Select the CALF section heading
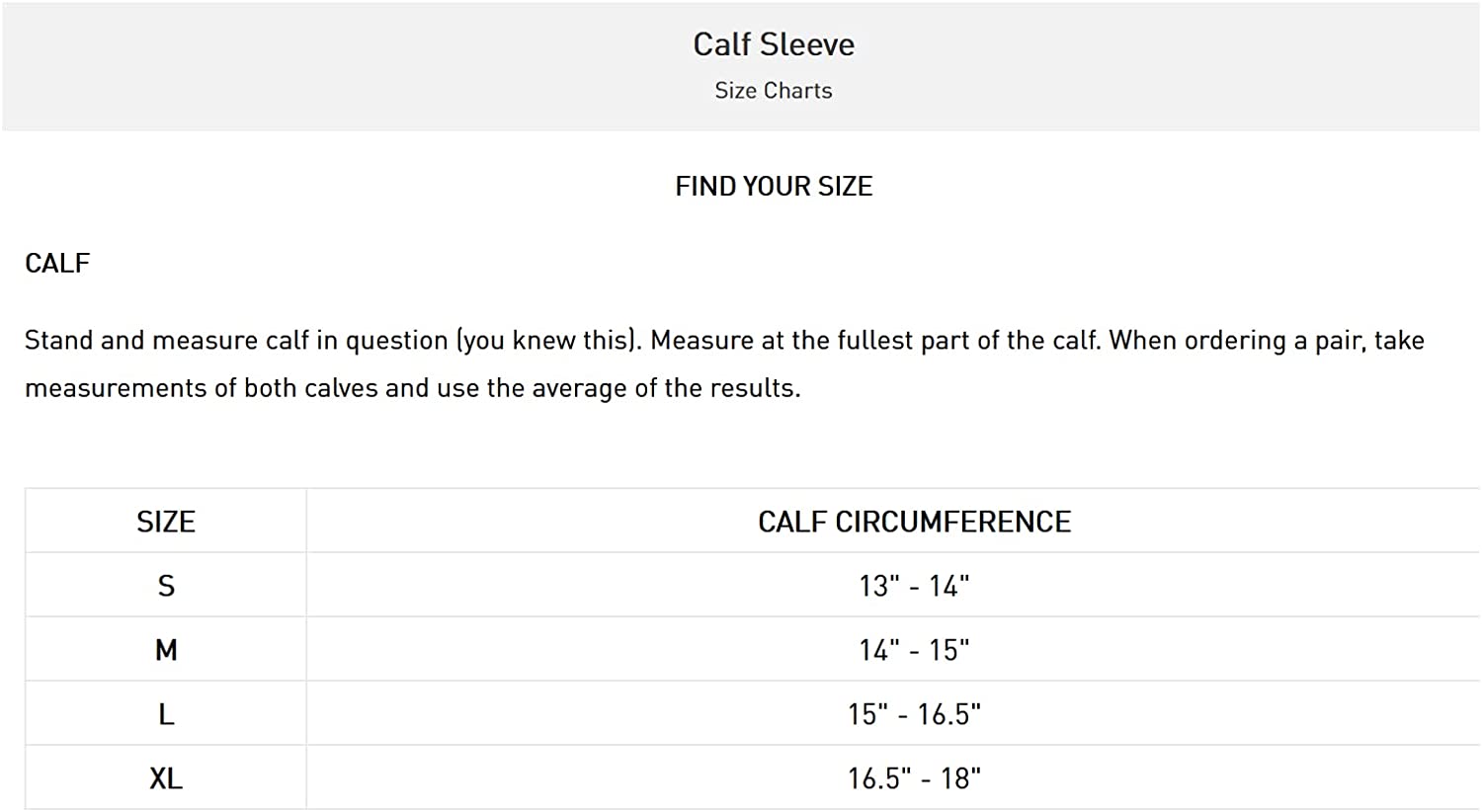This screenshot has width=1482, height=812. [x=57, y=264]
